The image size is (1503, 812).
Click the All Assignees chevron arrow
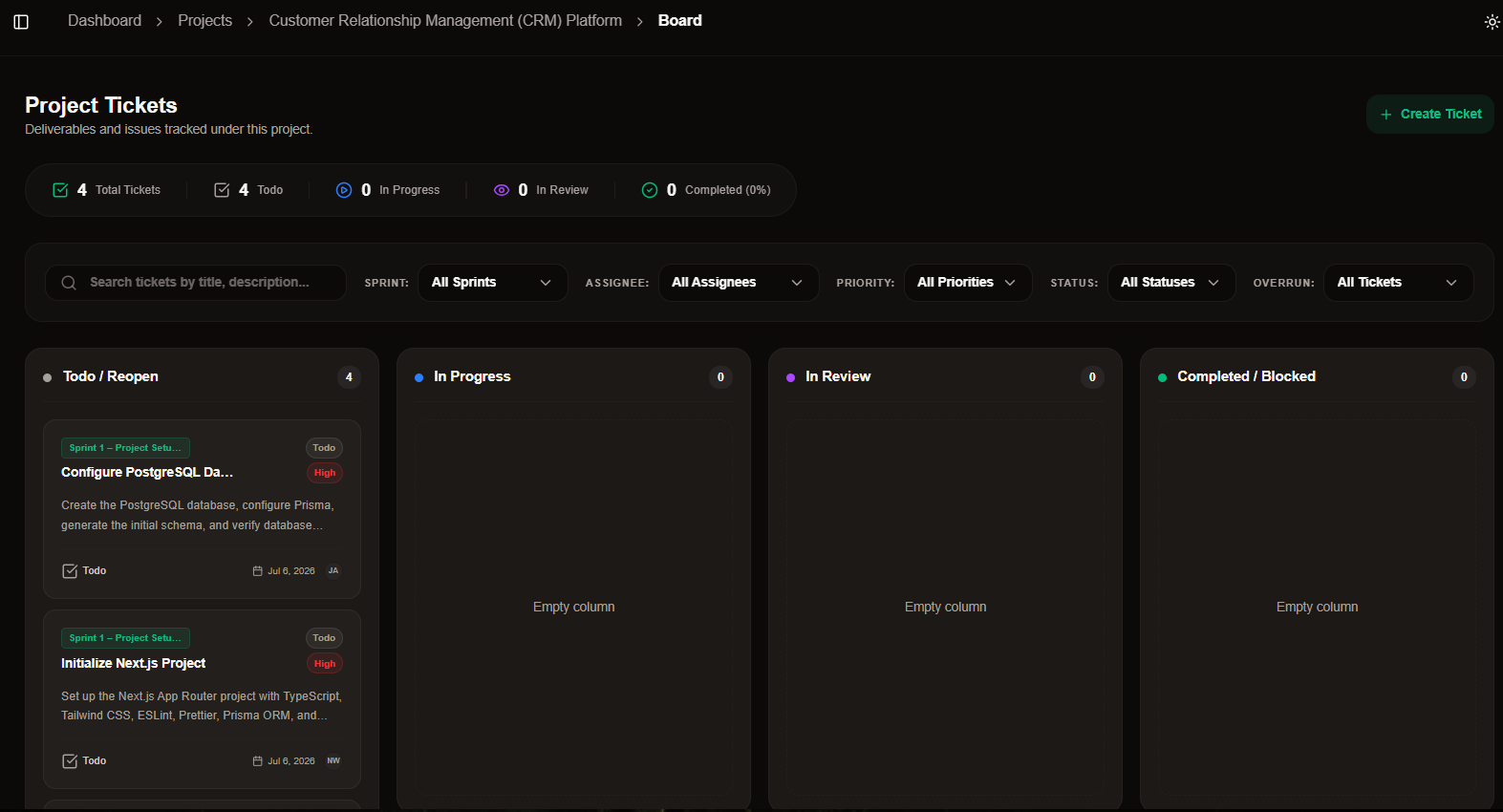797,283
